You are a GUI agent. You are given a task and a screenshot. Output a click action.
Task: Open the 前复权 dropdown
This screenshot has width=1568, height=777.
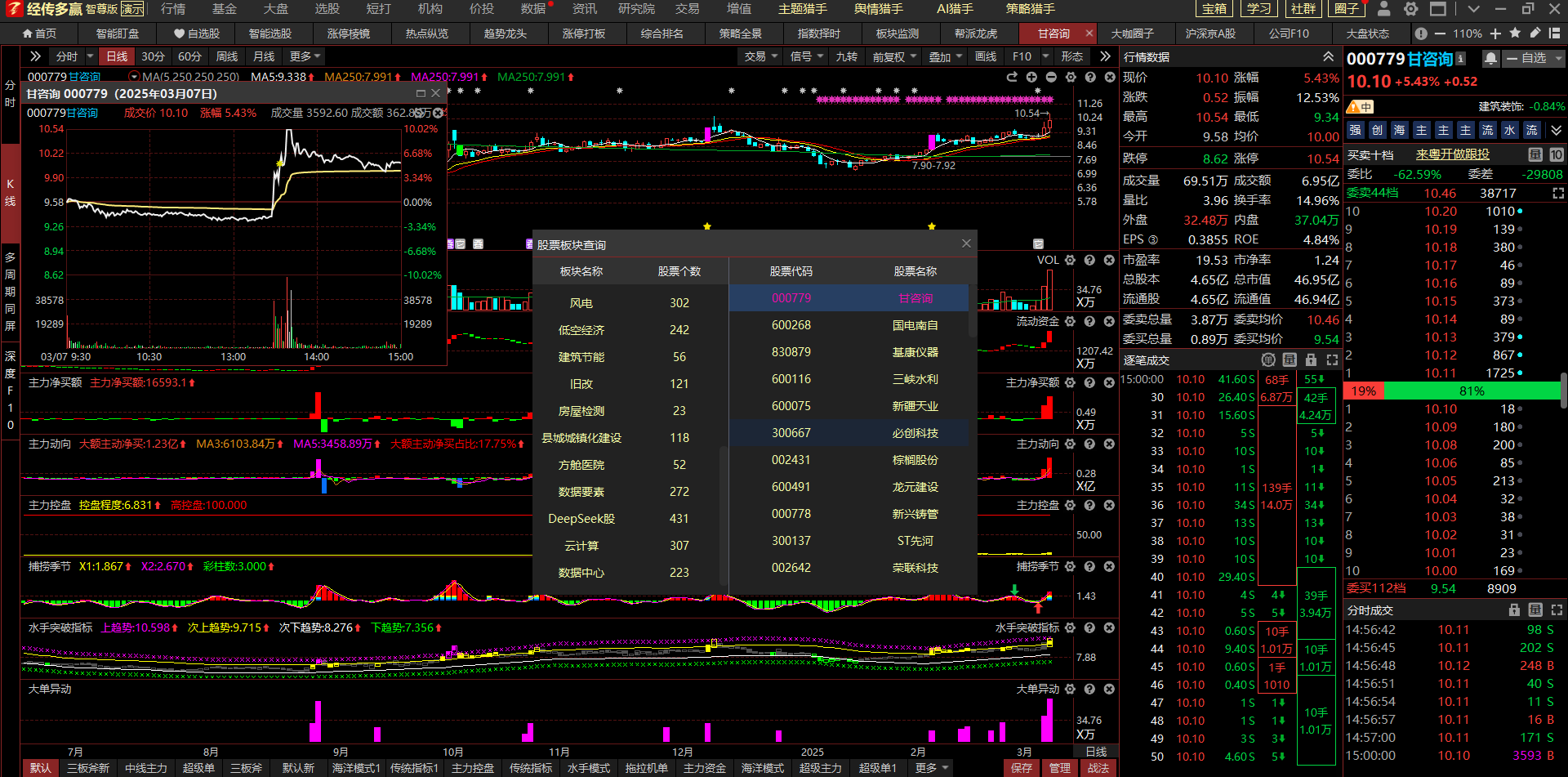coord(894,56)
